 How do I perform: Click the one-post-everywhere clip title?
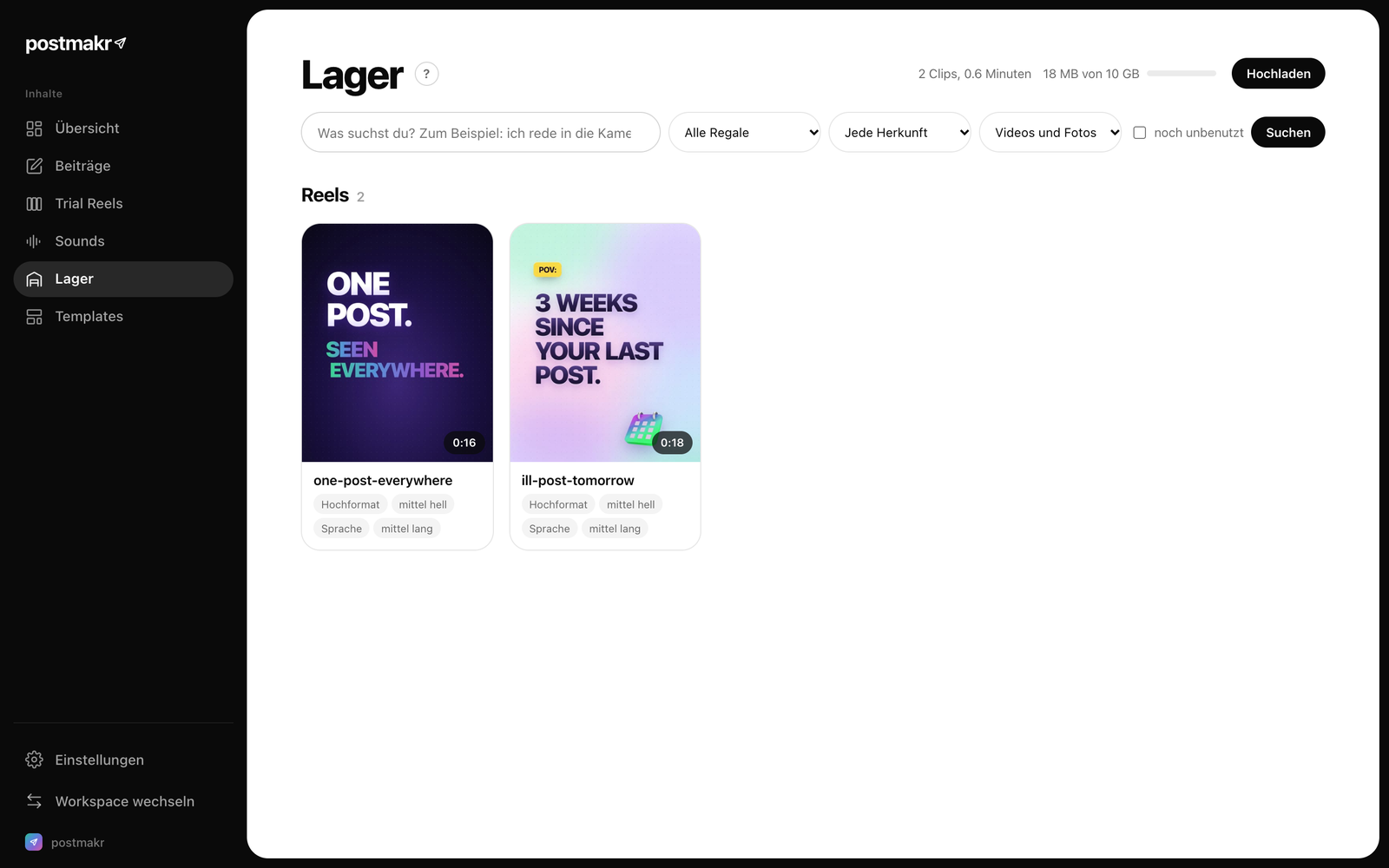pos(383,481)
